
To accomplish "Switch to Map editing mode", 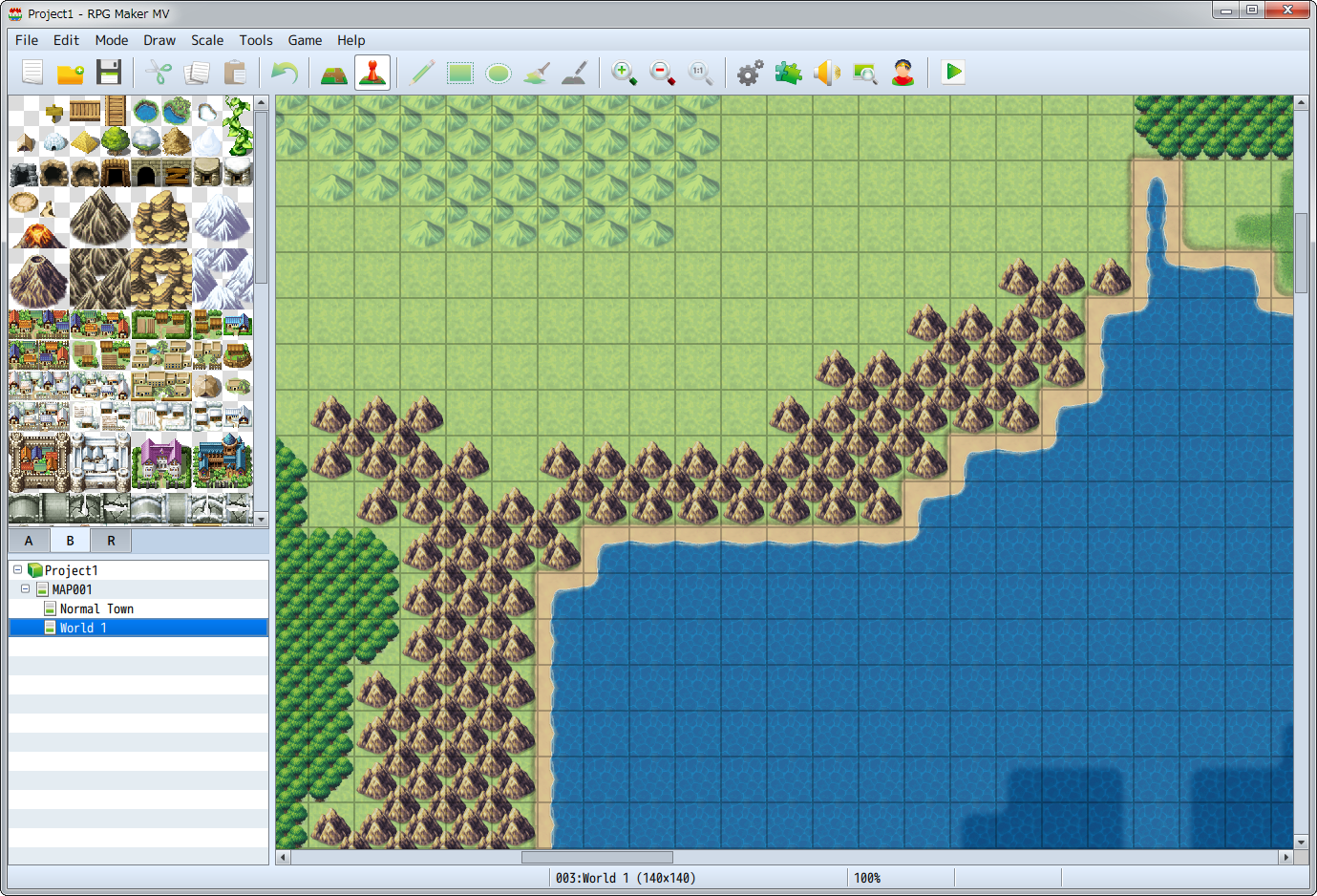I will click(333, 73).
